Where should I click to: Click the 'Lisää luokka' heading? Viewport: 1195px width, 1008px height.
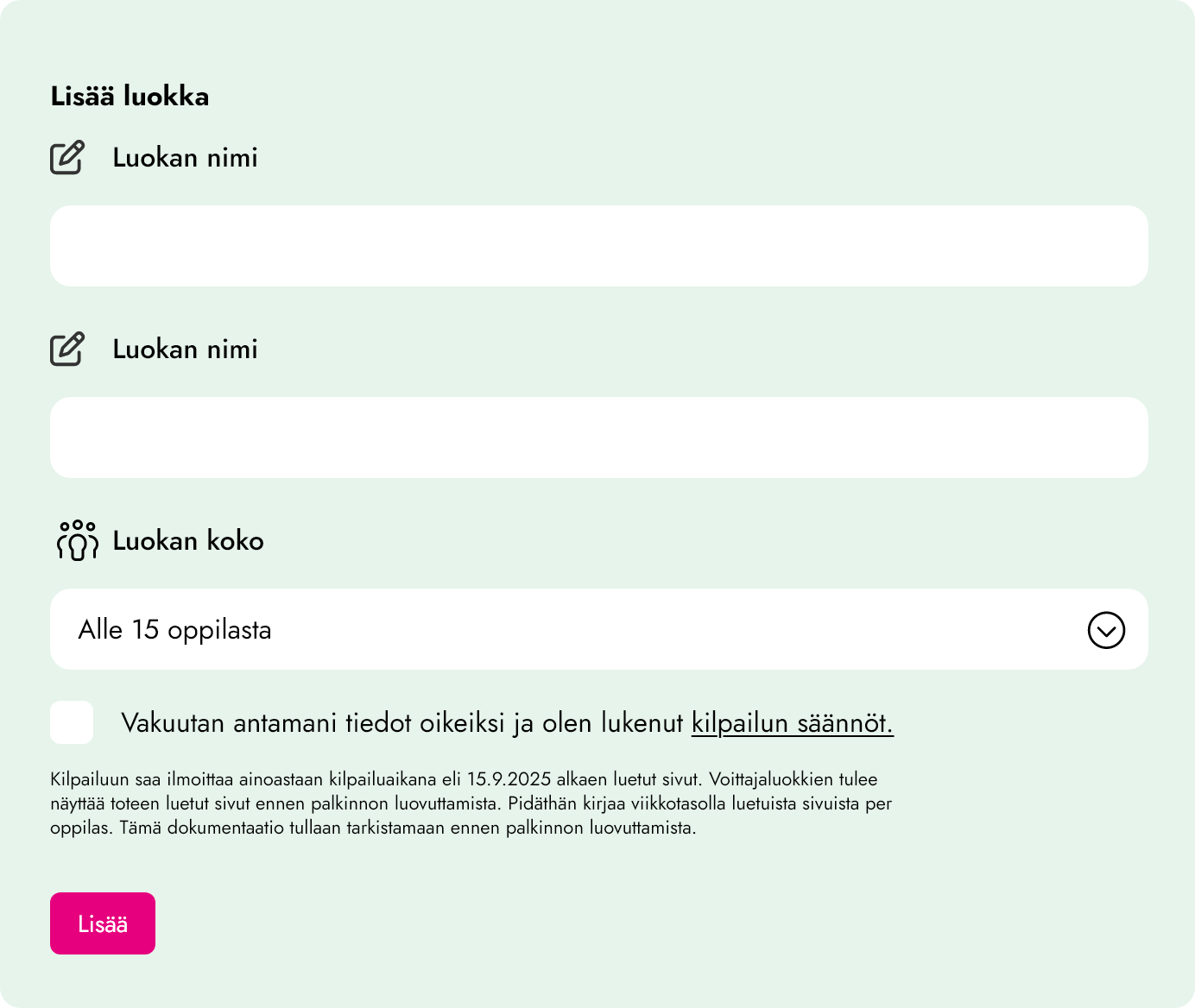pos(130,96)
